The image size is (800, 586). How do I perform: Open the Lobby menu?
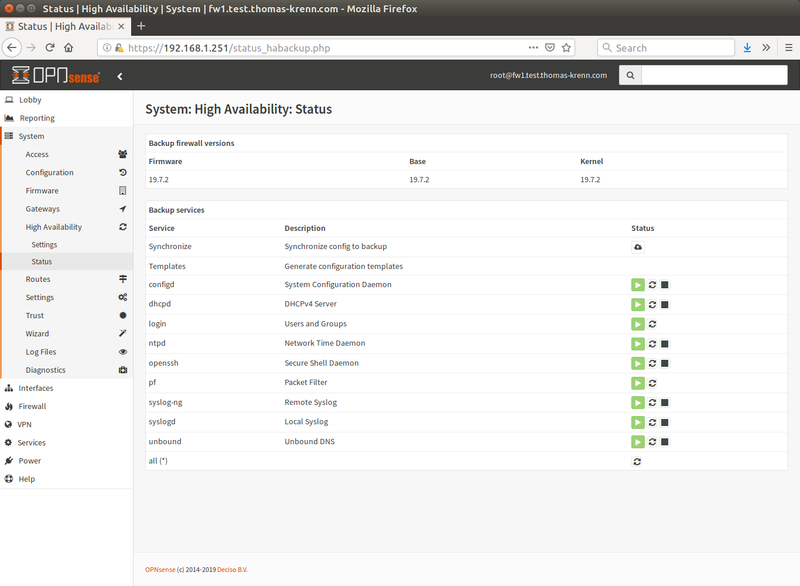pos(67,100)
